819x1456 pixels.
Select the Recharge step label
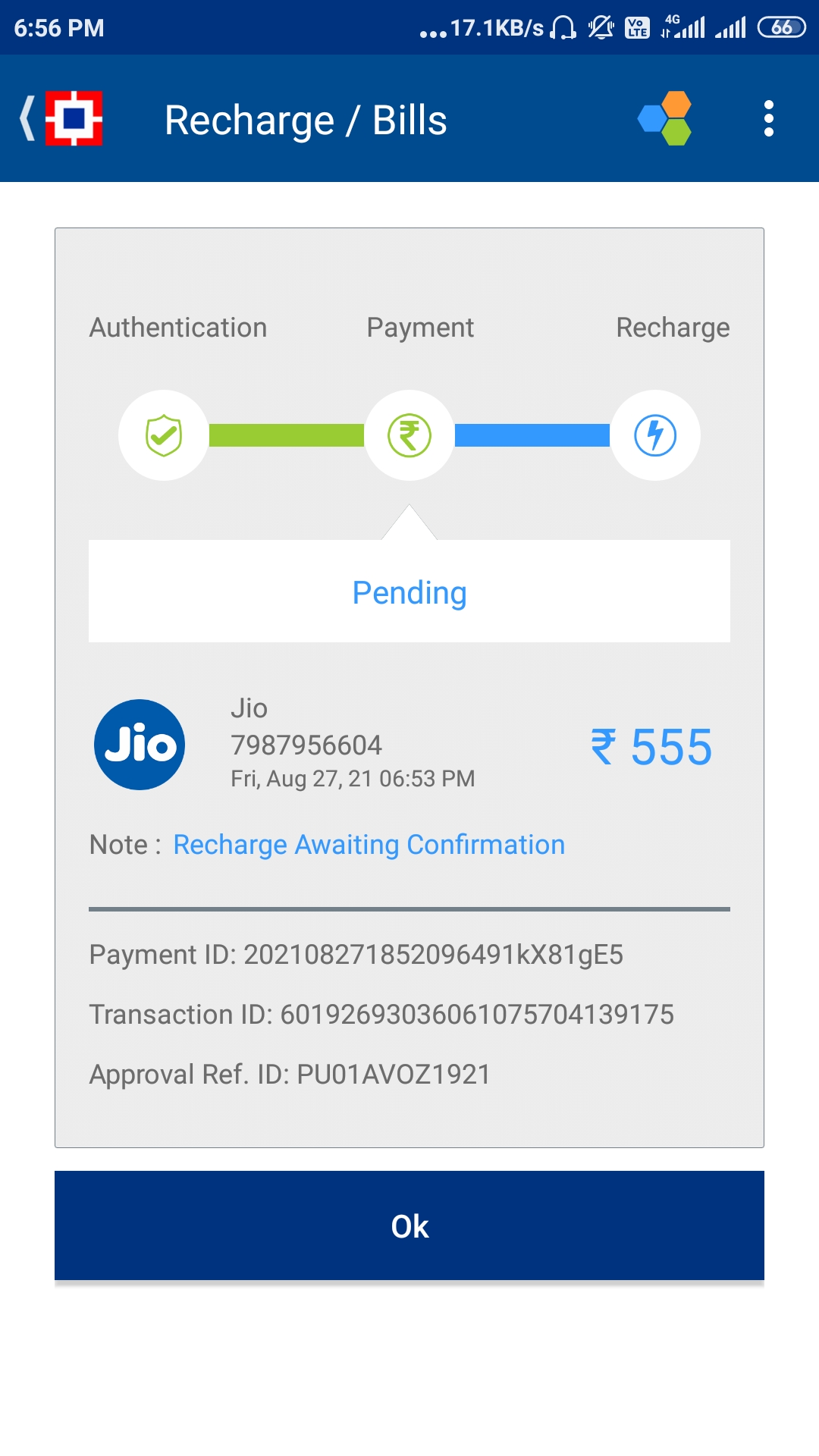pos(673,328)
